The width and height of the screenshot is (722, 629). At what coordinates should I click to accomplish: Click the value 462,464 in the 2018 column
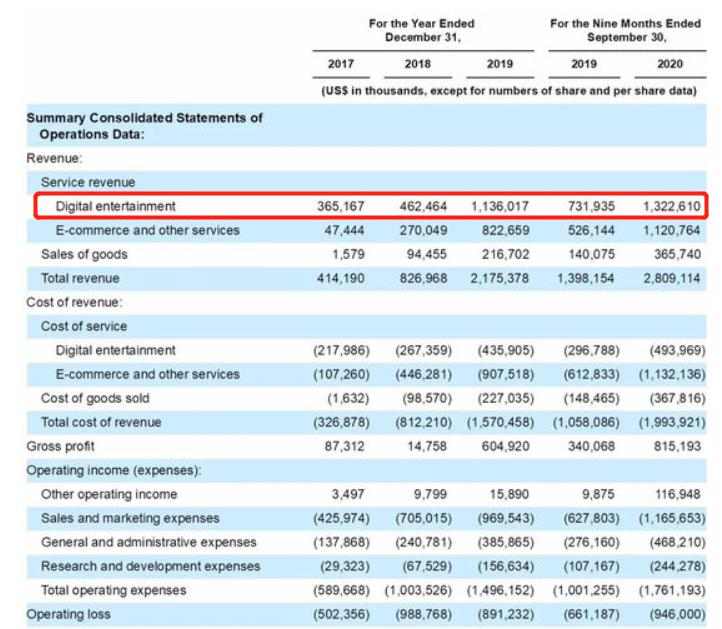[x=423, y=206]
